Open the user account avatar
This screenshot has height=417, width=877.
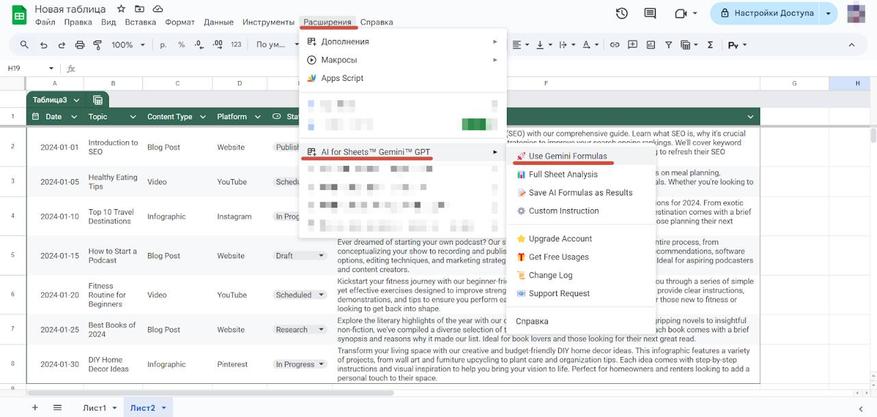tap(856, 13)
